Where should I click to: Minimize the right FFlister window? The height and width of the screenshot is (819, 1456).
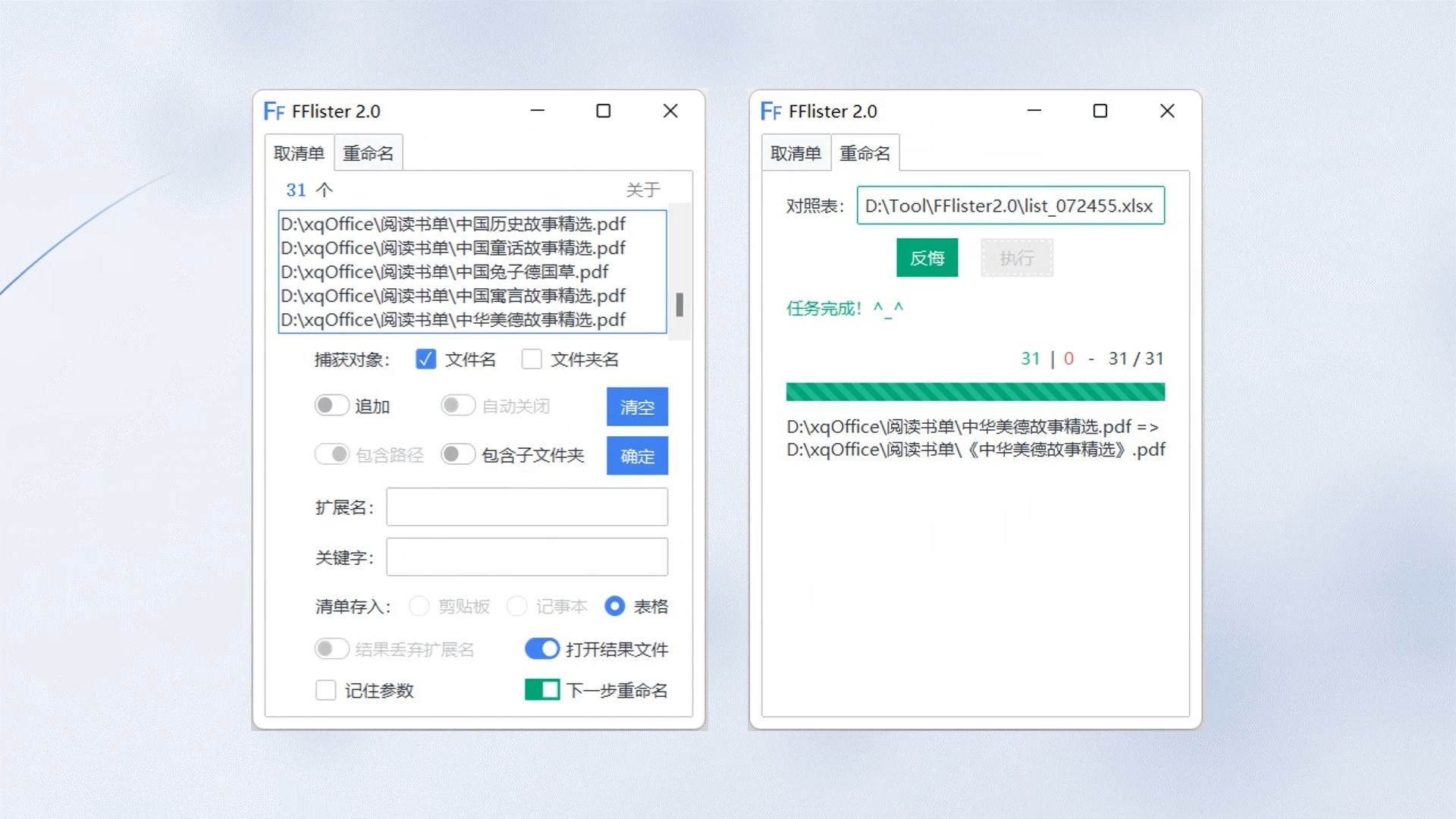(x=1034, y=111)
